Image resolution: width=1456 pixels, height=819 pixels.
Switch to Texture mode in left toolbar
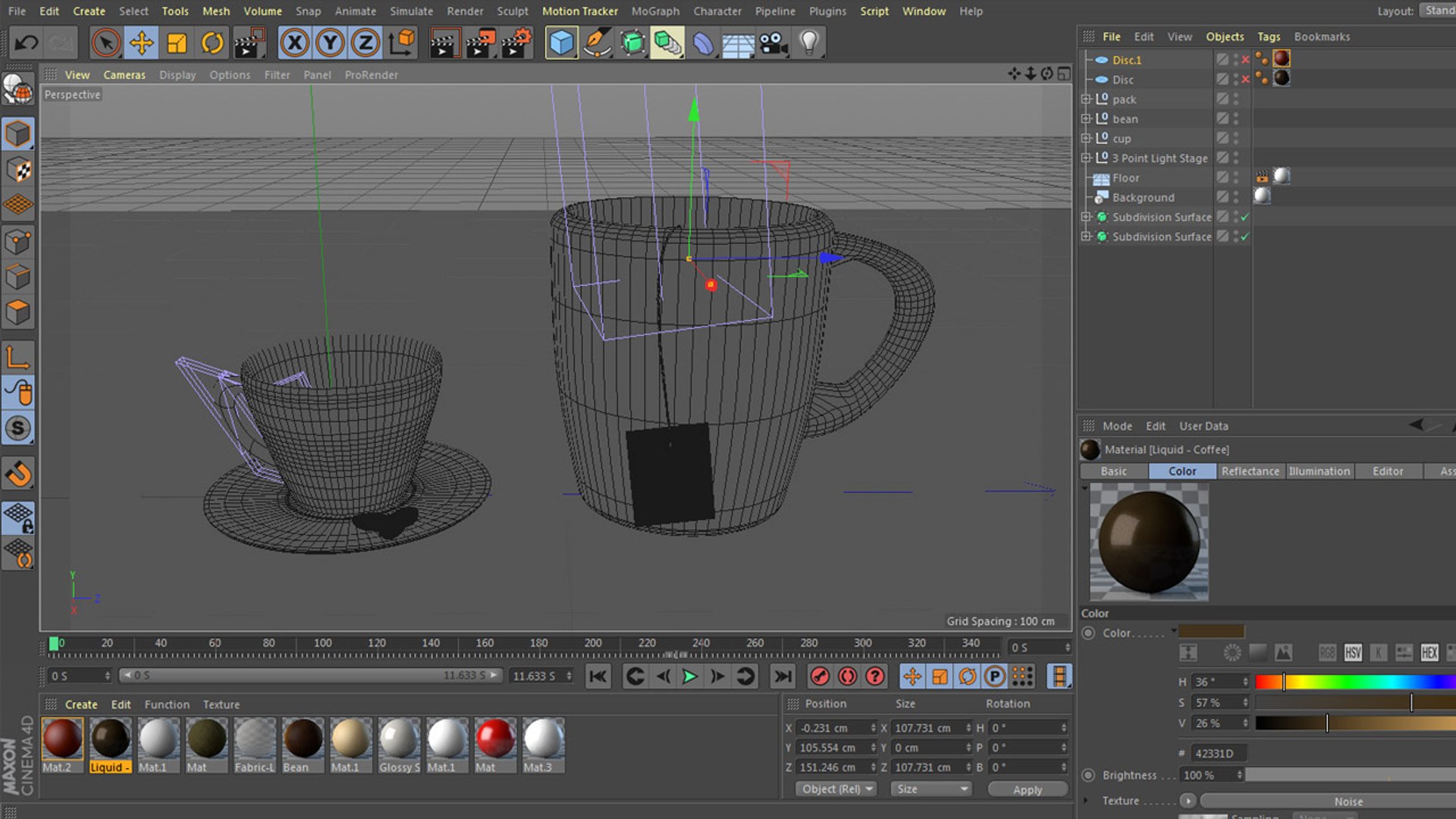(18, 171)
